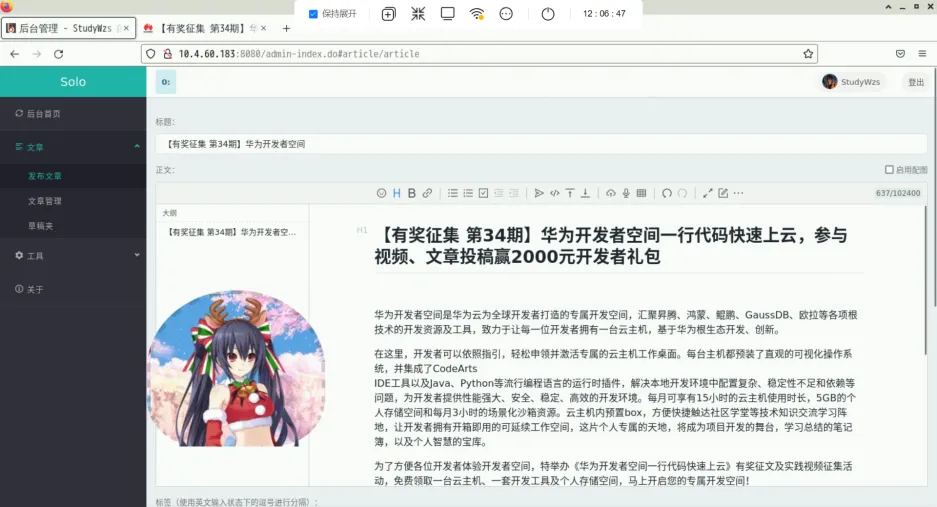The image size is (937, 507).
Task: Insert a hyperlink using the link icon
Action: coord(427,193)
